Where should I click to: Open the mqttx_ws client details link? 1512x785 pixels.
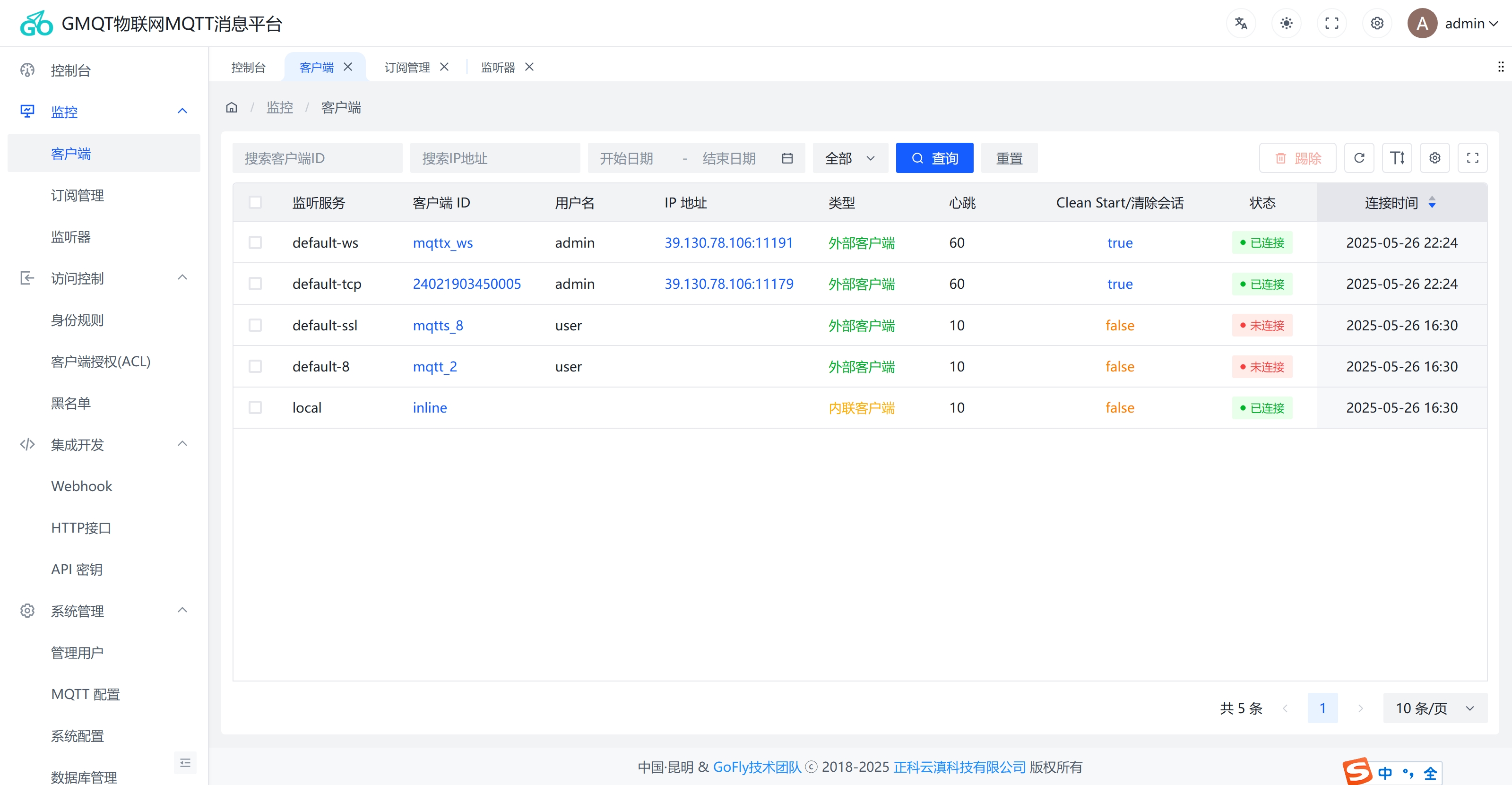pos(442,242)
